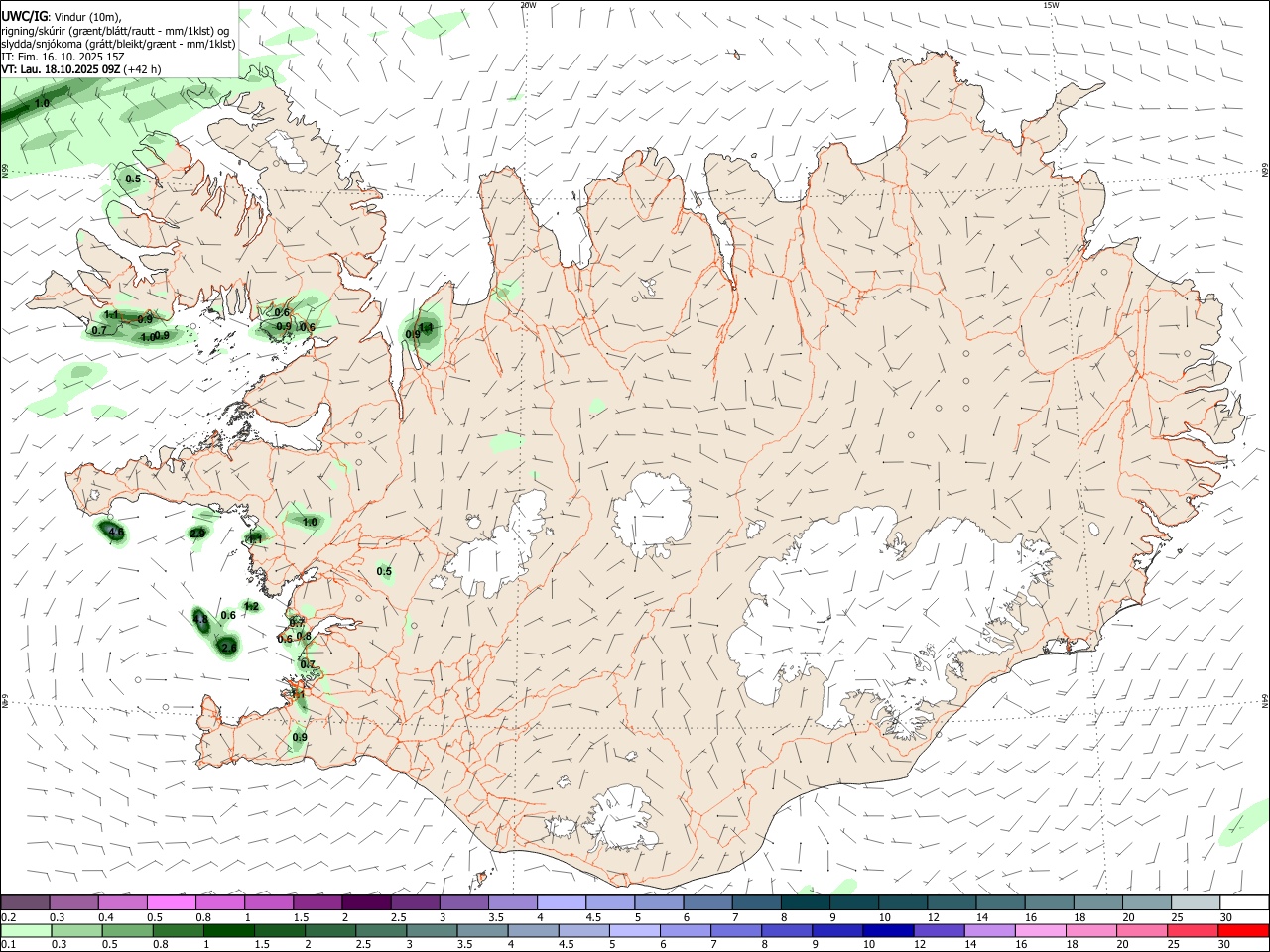The width and height of the screenshot is (1270, 952).
Task: Pick the grey-green swatch labeled 2.5 in lower row
Action: pos(381,930)
